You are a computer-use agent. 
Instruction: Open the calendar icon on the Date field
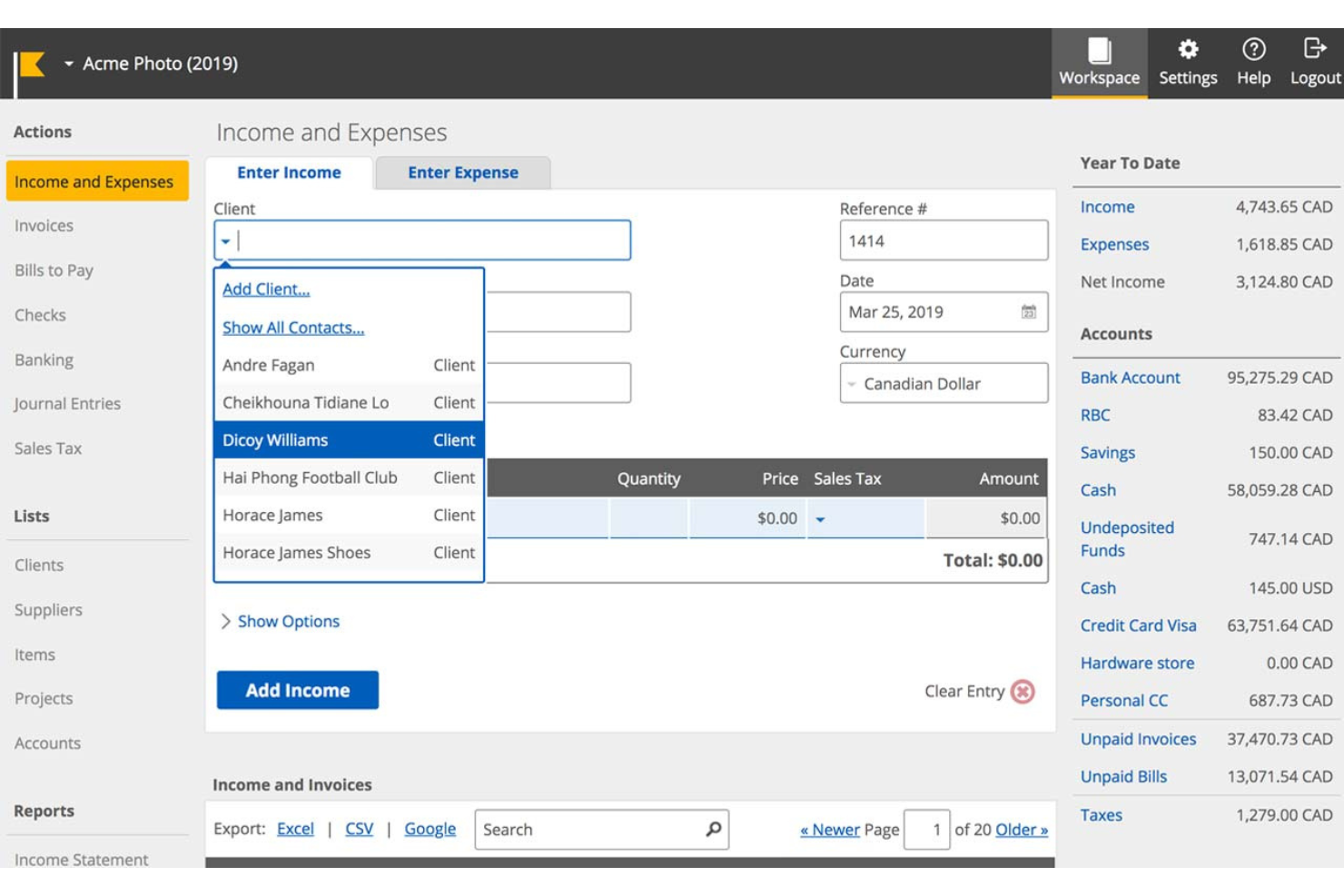1028,311
